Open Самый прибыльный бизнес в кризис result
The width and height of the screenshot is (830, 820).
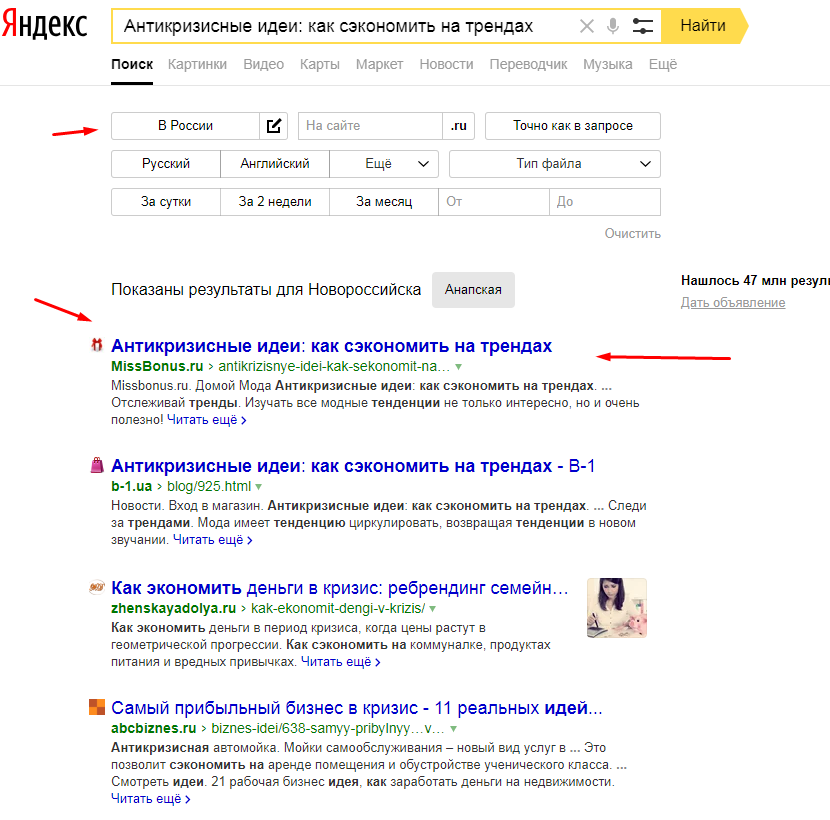click(357, 708)
